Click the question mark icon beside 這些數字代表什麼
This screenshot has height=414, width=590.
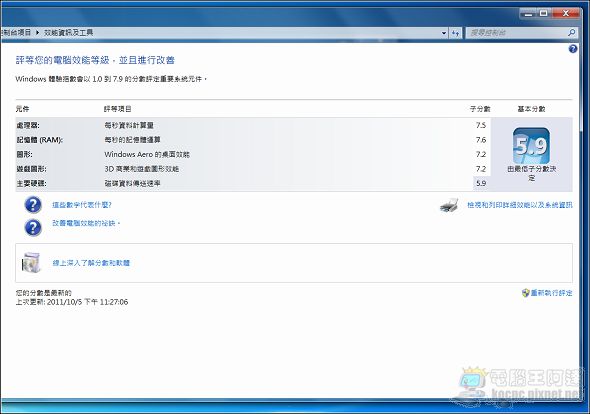coord(33,205)
